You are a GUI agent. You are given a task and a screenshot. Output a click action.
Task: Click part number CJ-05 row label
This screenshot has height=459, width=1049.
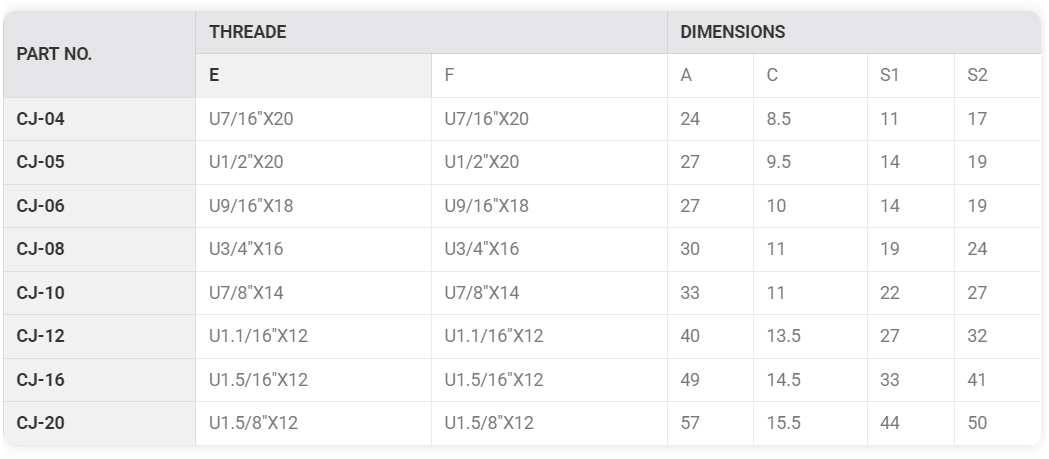click(x=99, y=163)
